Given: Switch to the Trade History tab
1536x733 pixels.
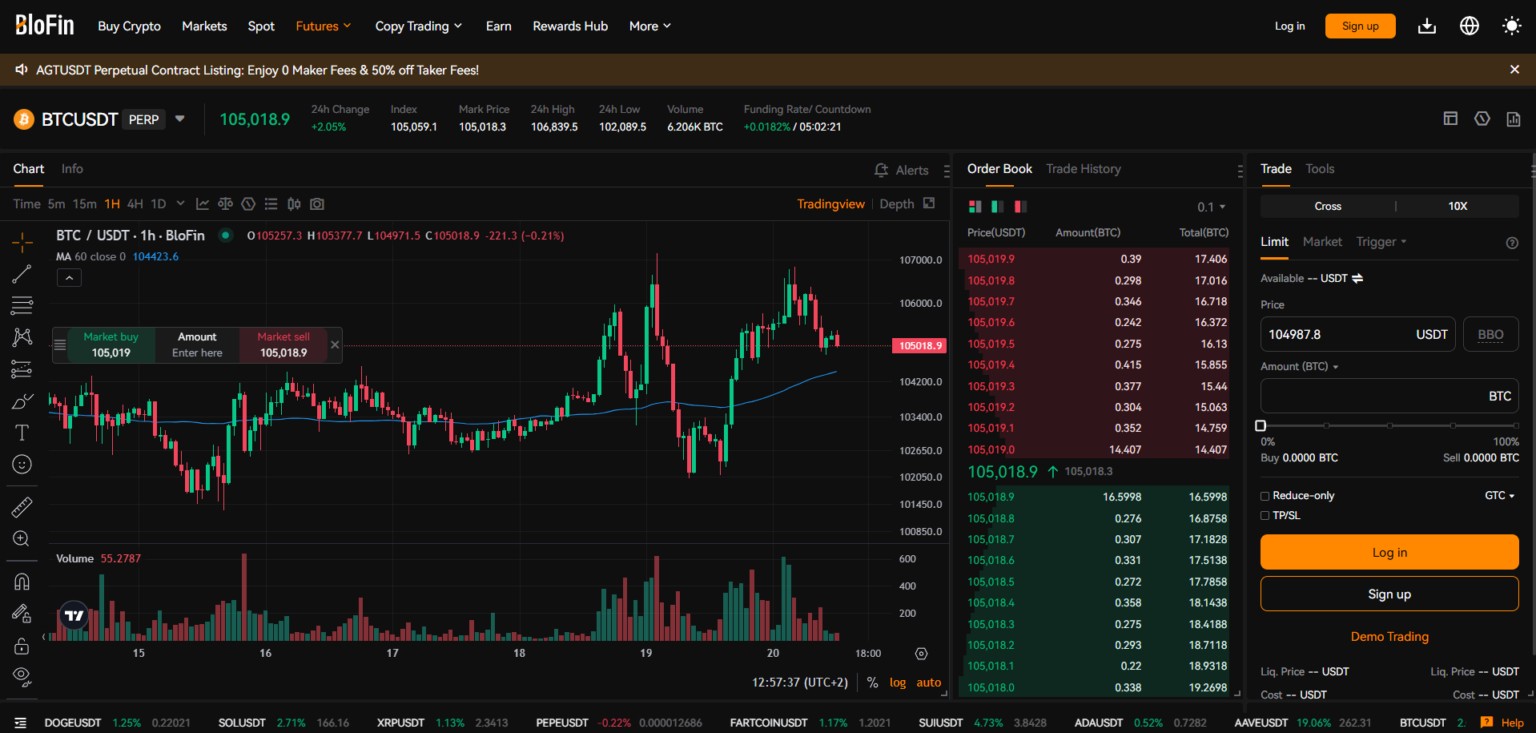Looking at the screenshot, I should click(x=1083, y=169).
